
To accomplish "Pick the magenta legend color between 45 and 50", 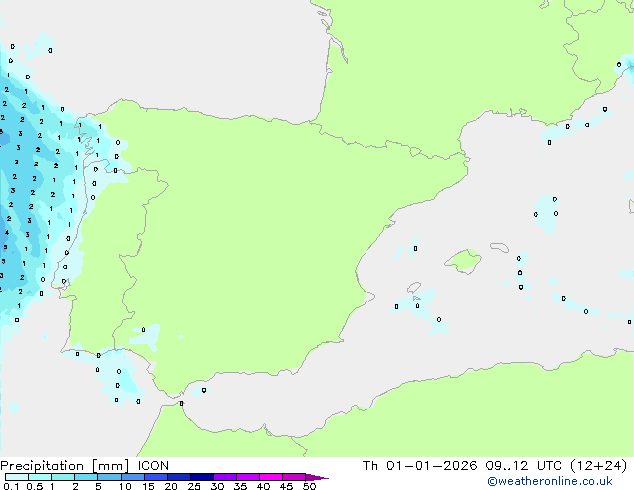I will pos(295,478).
